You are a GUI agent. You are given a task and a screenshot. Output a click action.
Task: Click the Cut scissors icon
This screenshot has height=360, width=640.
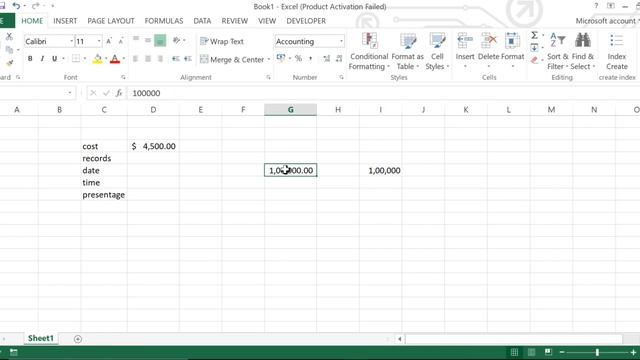(9, 37)
